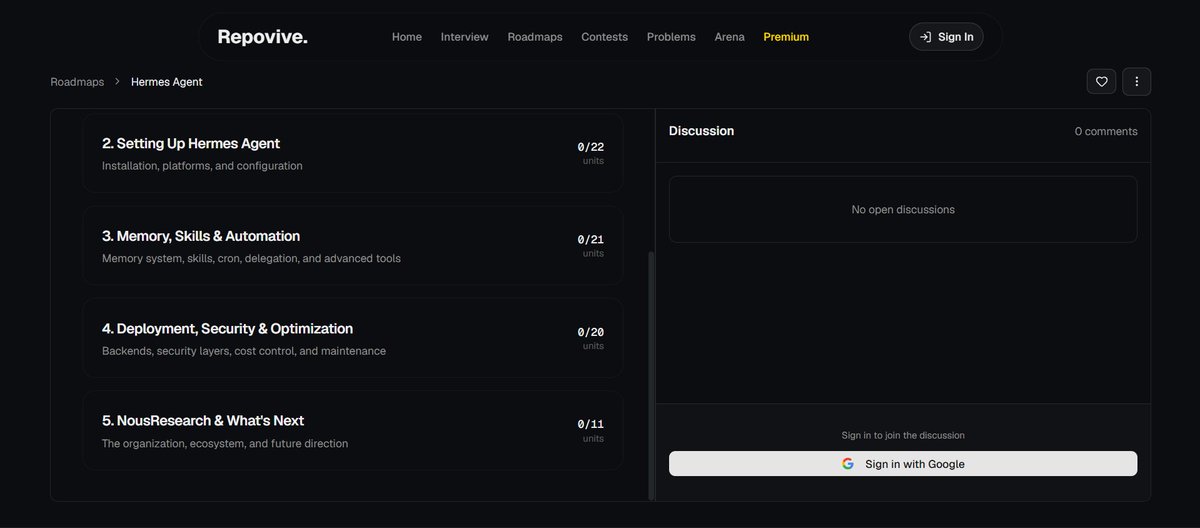
Task: Click 'Sign in to join the discussion' text
Action: (x=903, y=436)
